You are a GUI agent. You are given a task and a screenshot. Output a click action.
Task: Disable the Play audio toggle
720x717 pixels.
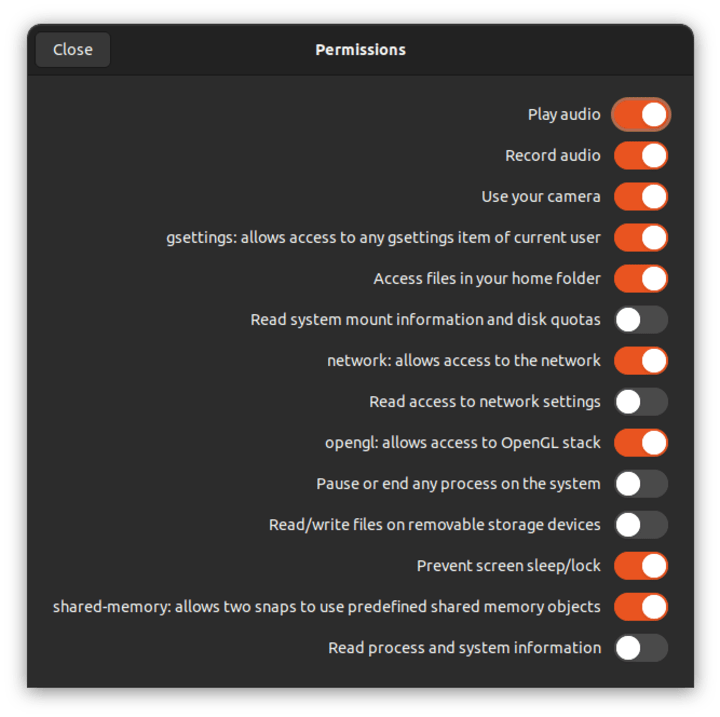tap(641, 115)
